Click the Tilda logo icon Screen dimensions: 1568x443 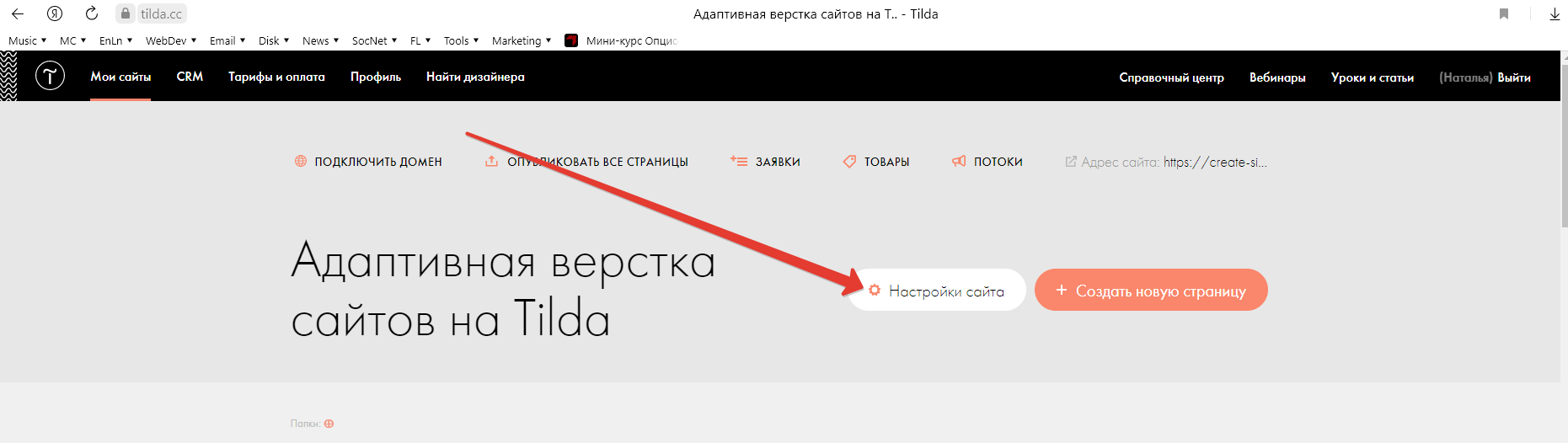(50, 76)
